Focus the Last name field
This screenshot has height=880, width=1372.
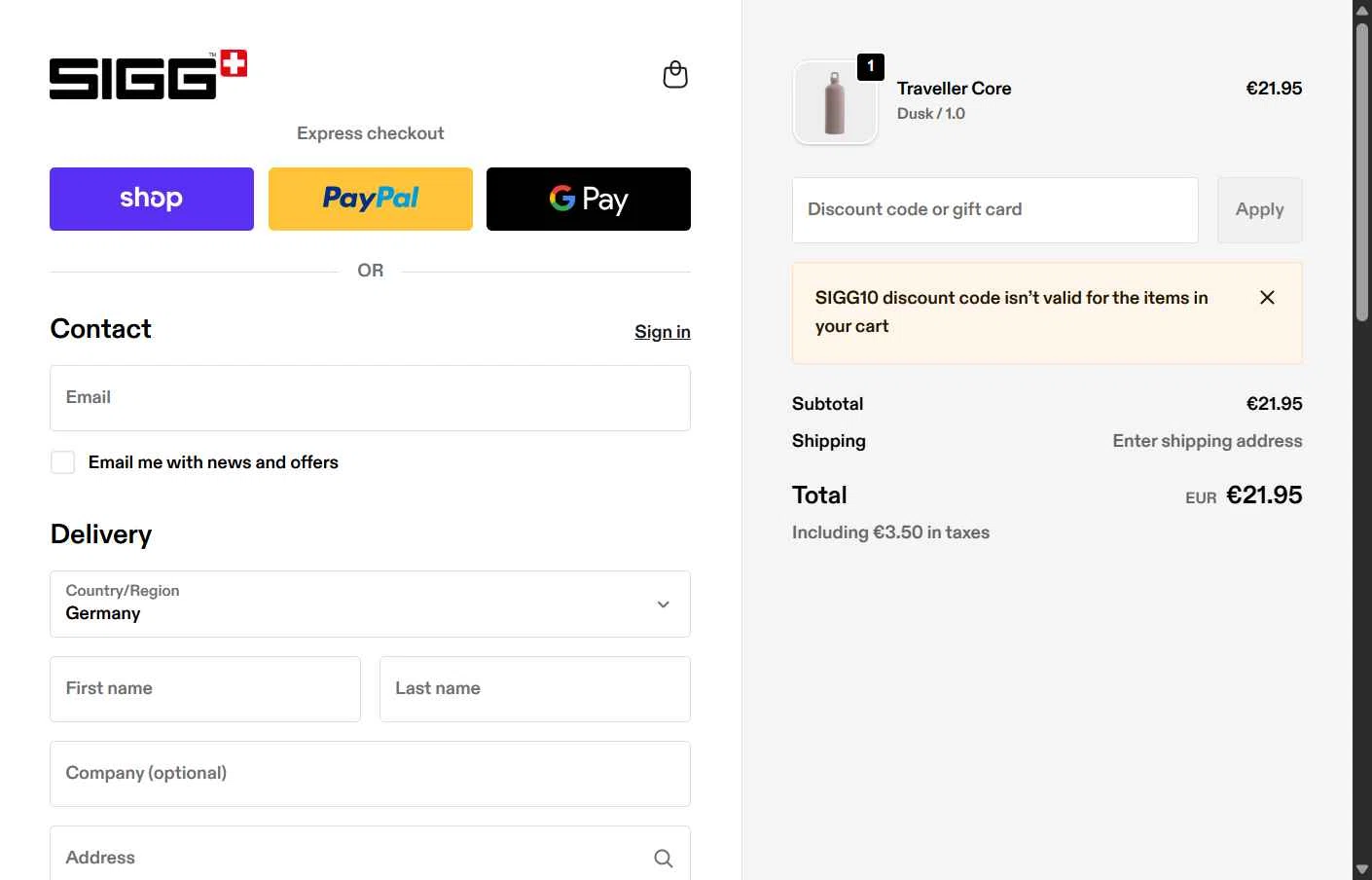[x=535, y=689]
